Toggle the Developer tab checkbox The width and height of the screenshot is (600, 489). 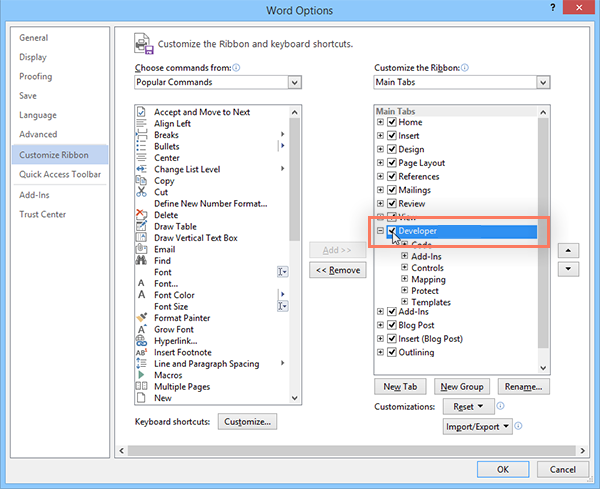click(x=393, y=232)
